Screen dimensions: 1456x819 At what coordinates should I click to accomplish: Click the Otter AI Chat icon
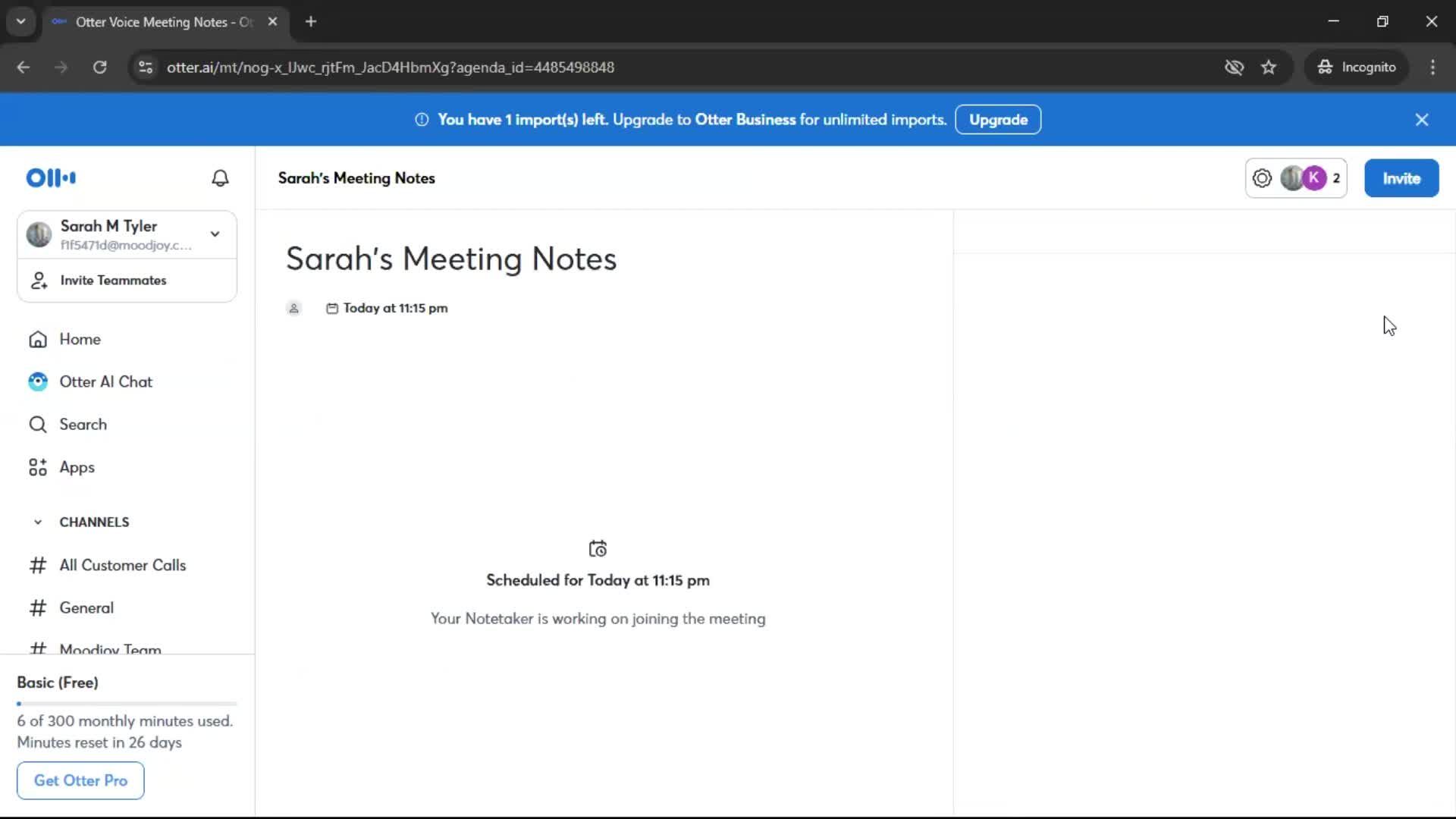coord(38,382)
